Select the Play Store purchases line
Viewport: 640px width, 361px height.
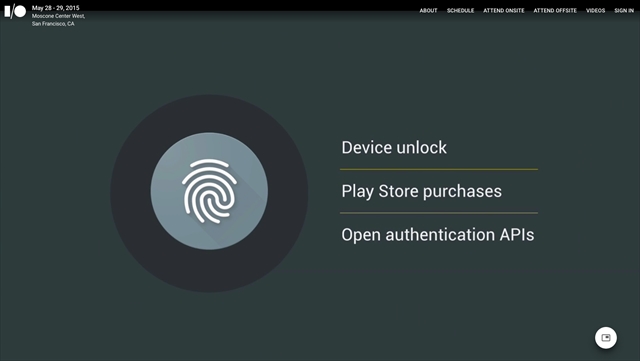(x=421, y=192)
